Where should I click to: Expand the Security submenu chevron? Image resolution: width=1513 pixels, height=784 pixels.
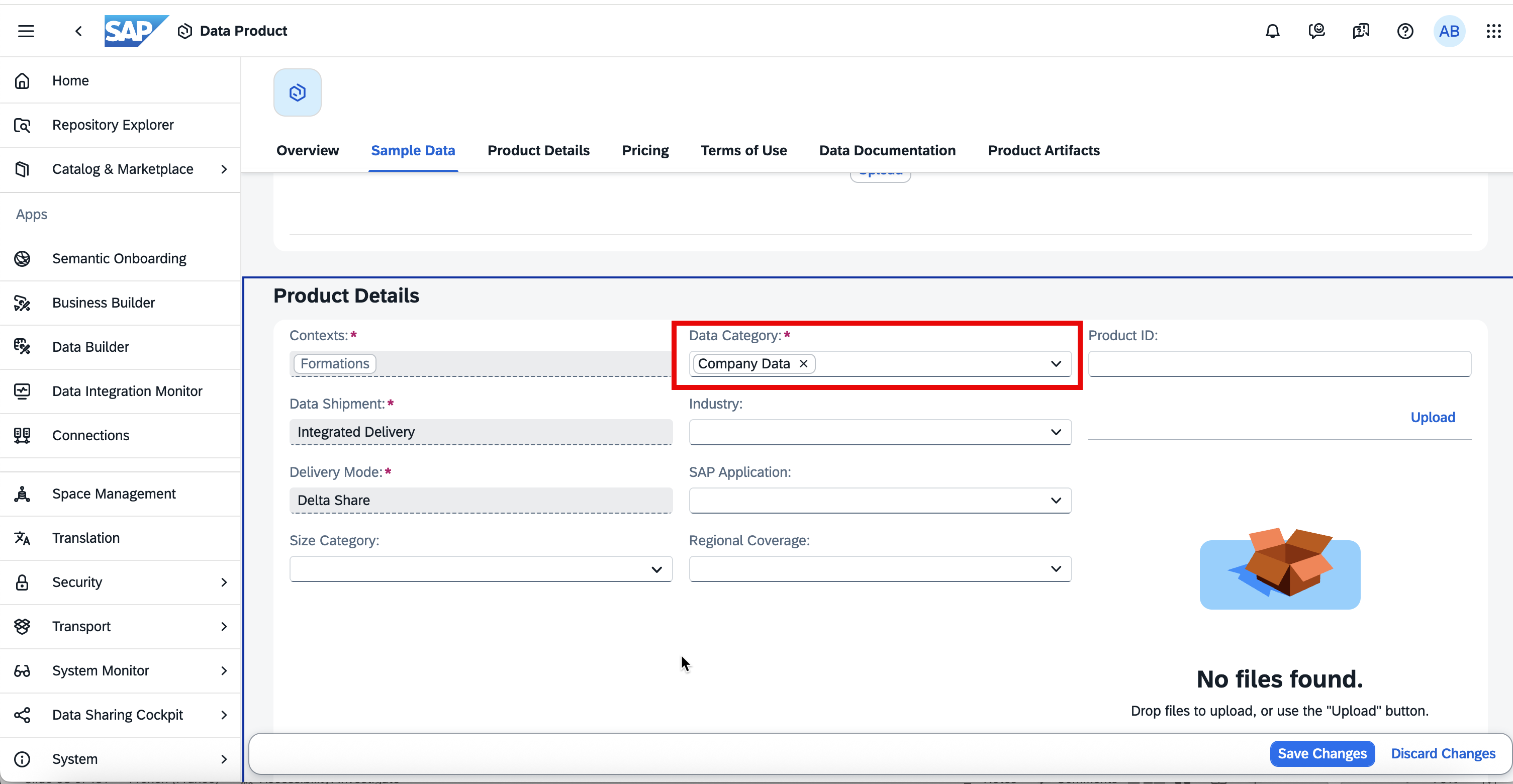pyautogui.click(x=224, y=582)
